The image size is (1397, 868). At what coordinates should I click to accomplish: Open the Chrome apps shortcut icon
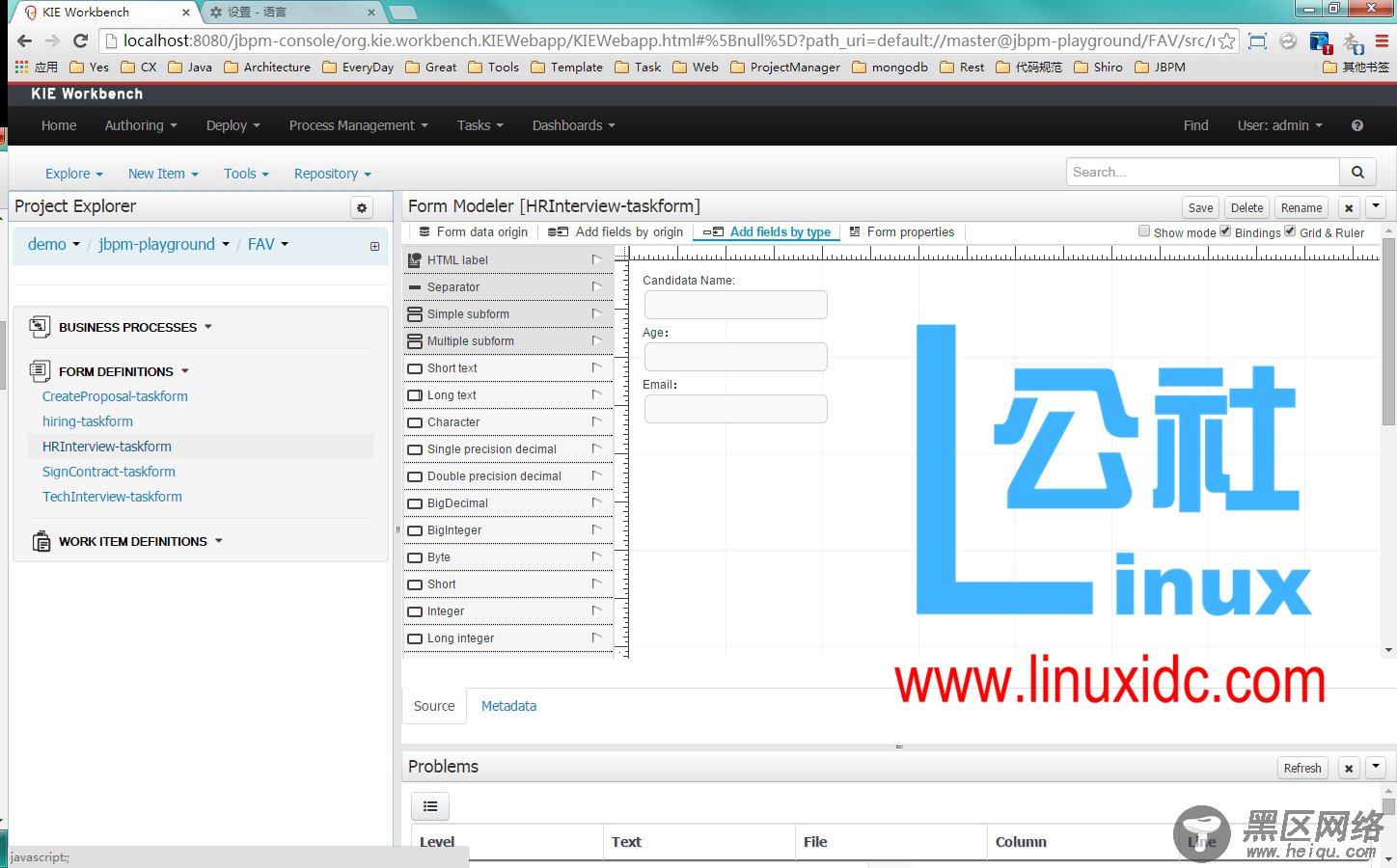pyautogui.click(x=21, y=67)
